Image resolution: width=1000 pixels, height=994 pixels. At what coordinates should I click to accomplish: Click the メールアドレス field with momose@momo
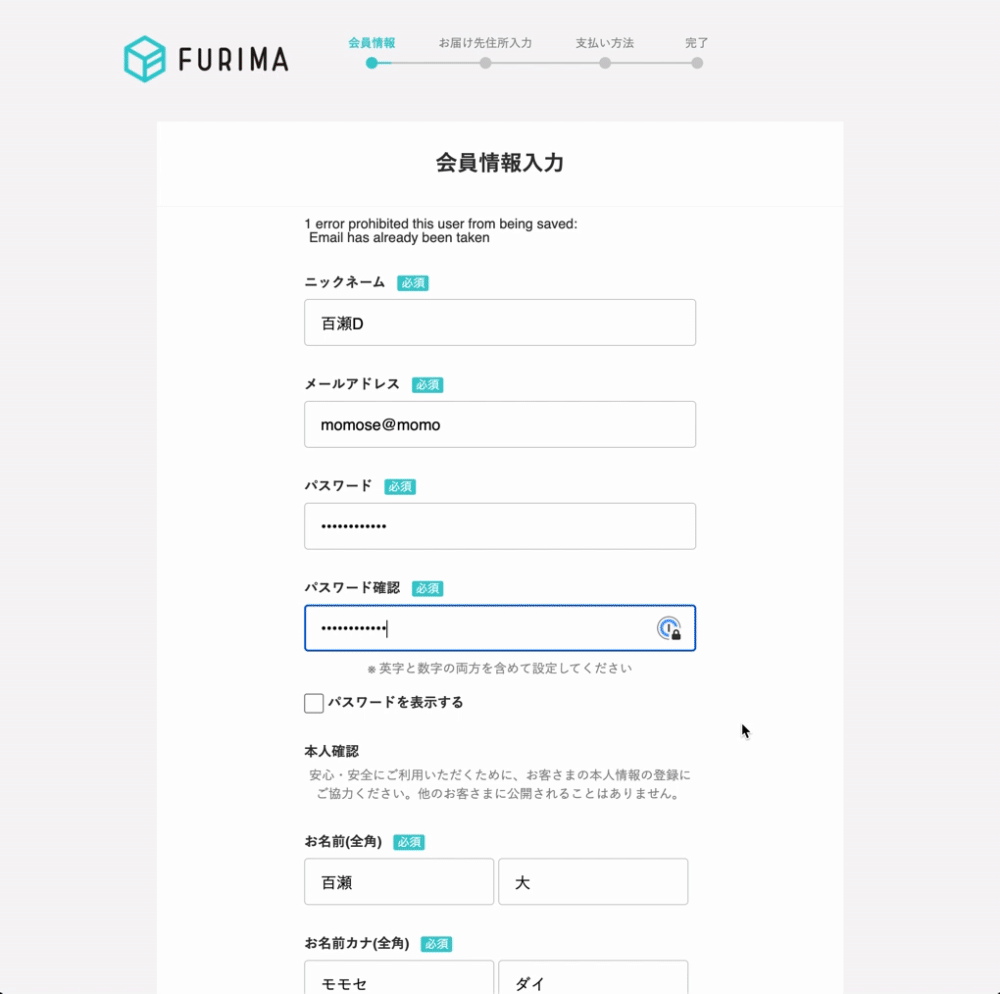click(x=500, y=425)
